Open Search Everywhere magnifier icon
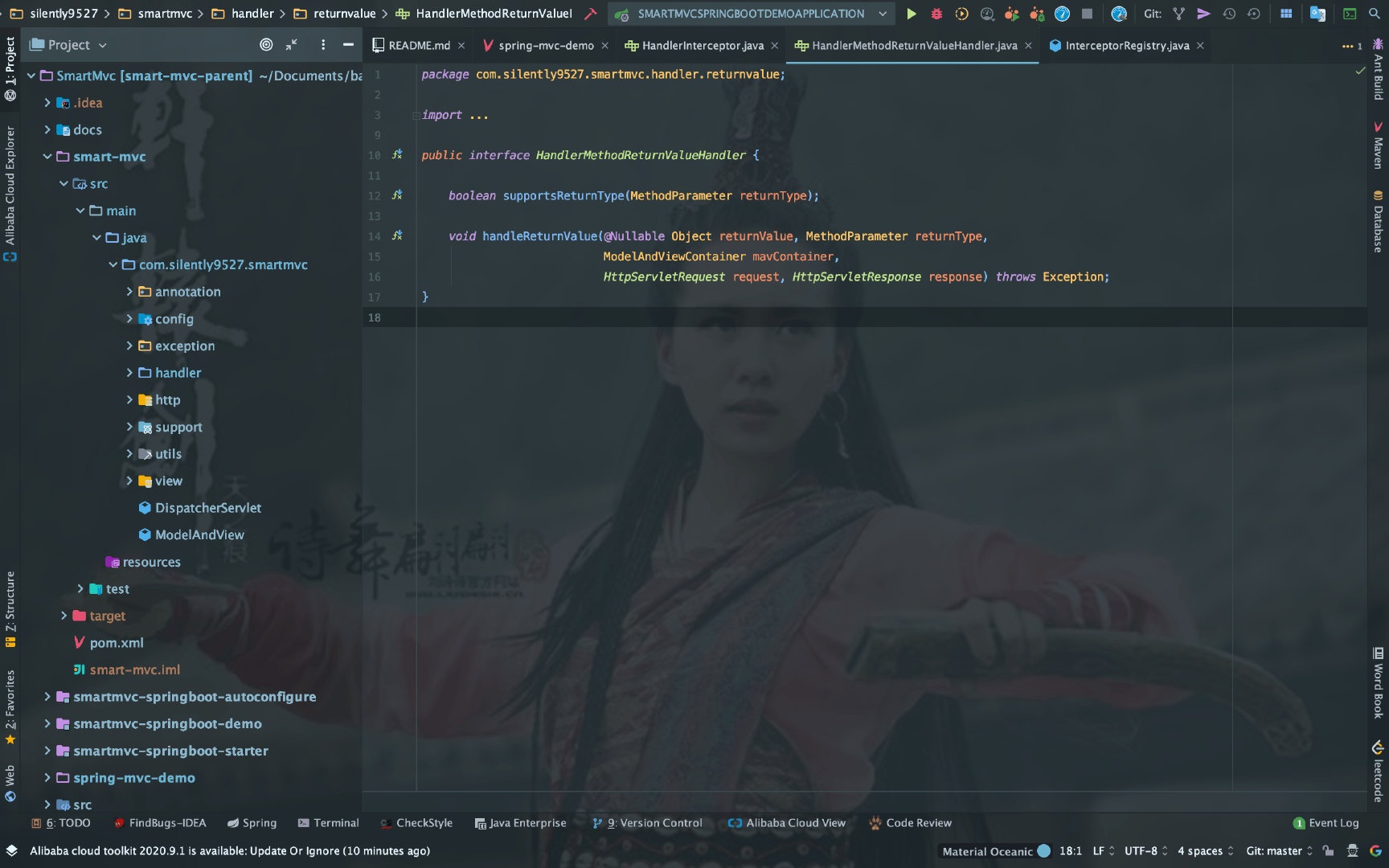This screenshot has width=1389, height=868. tap(1375, 14)
